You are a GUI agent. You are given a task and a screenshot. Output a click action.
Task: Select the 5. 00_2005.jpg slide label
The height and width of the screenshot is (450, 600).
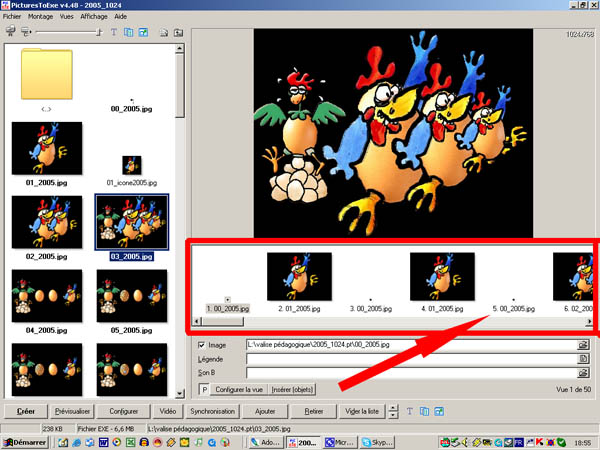514,308
